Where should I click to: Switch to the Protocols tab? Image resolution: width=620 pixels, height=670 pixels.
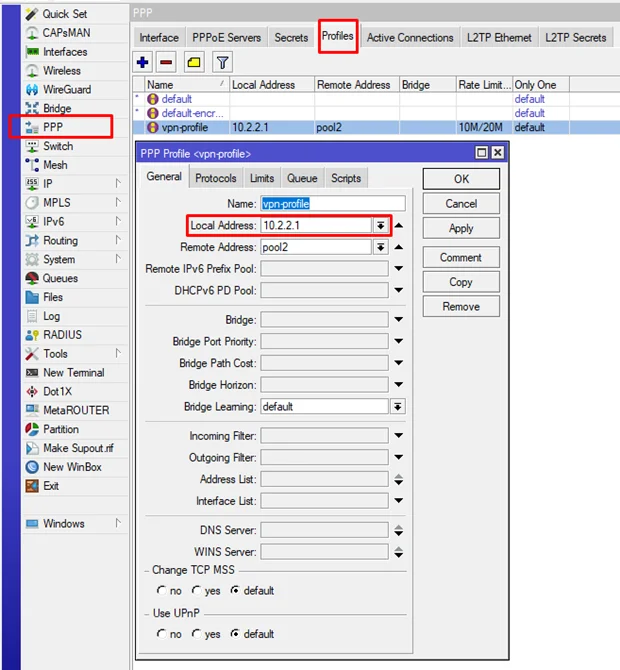[216, 178]
